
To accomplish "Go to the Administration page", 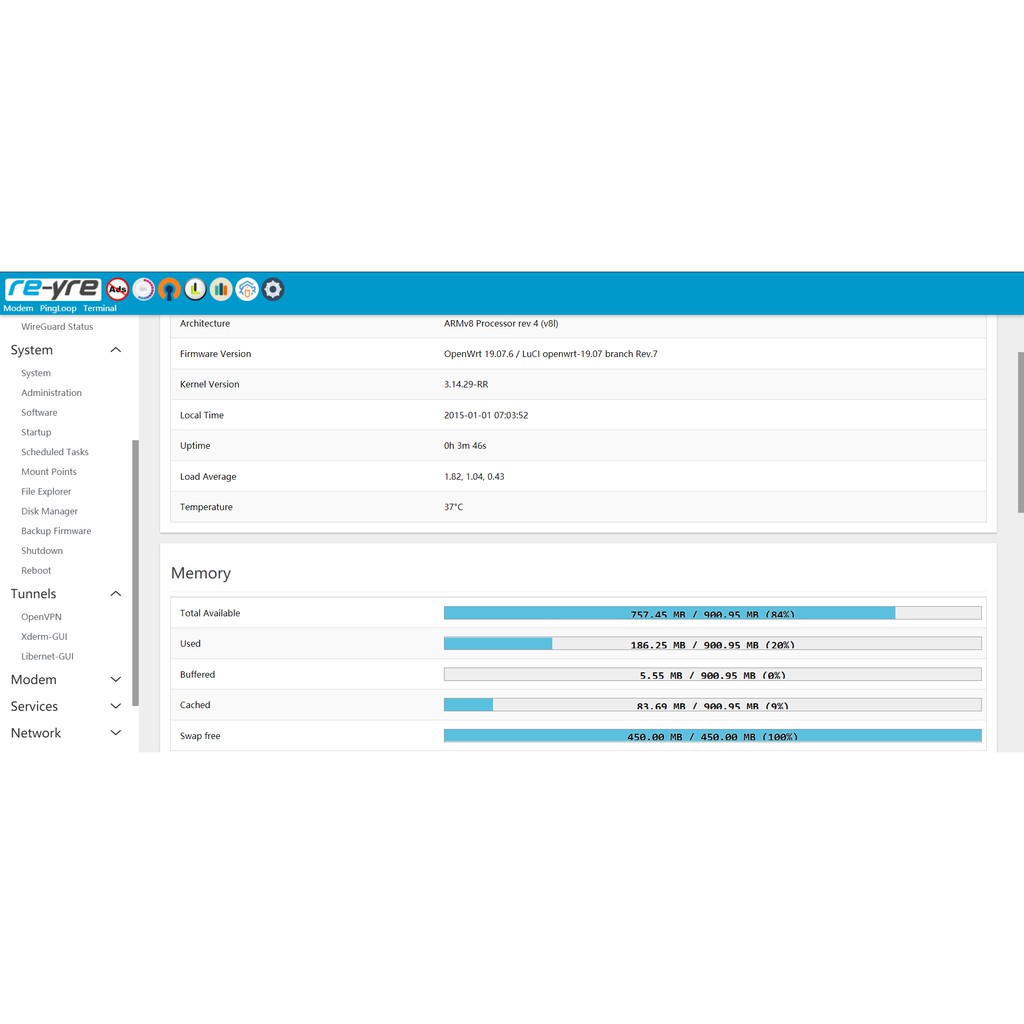I will tap(52, 392).
